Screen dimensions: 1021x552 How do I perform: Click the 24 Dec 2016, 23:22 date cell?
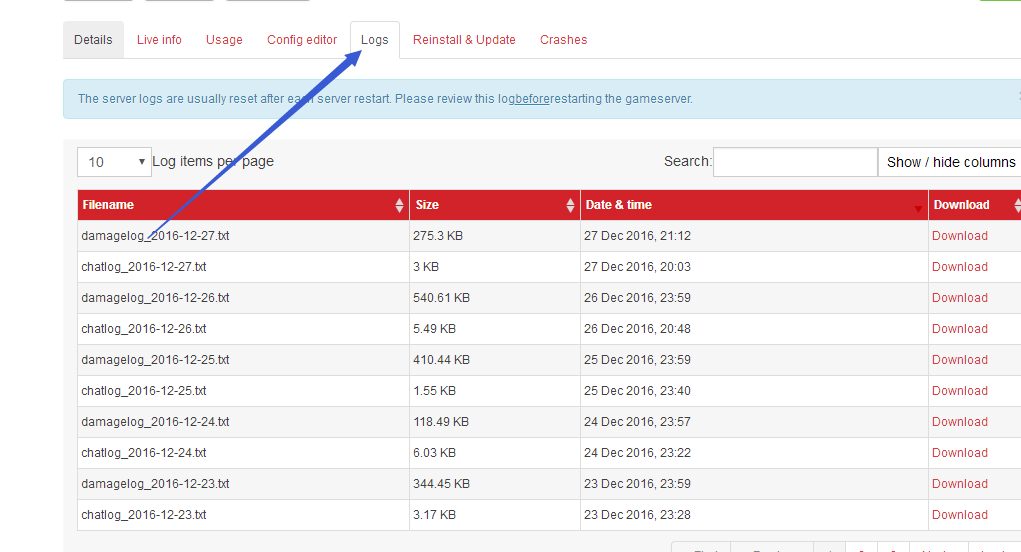pos(753,453)
